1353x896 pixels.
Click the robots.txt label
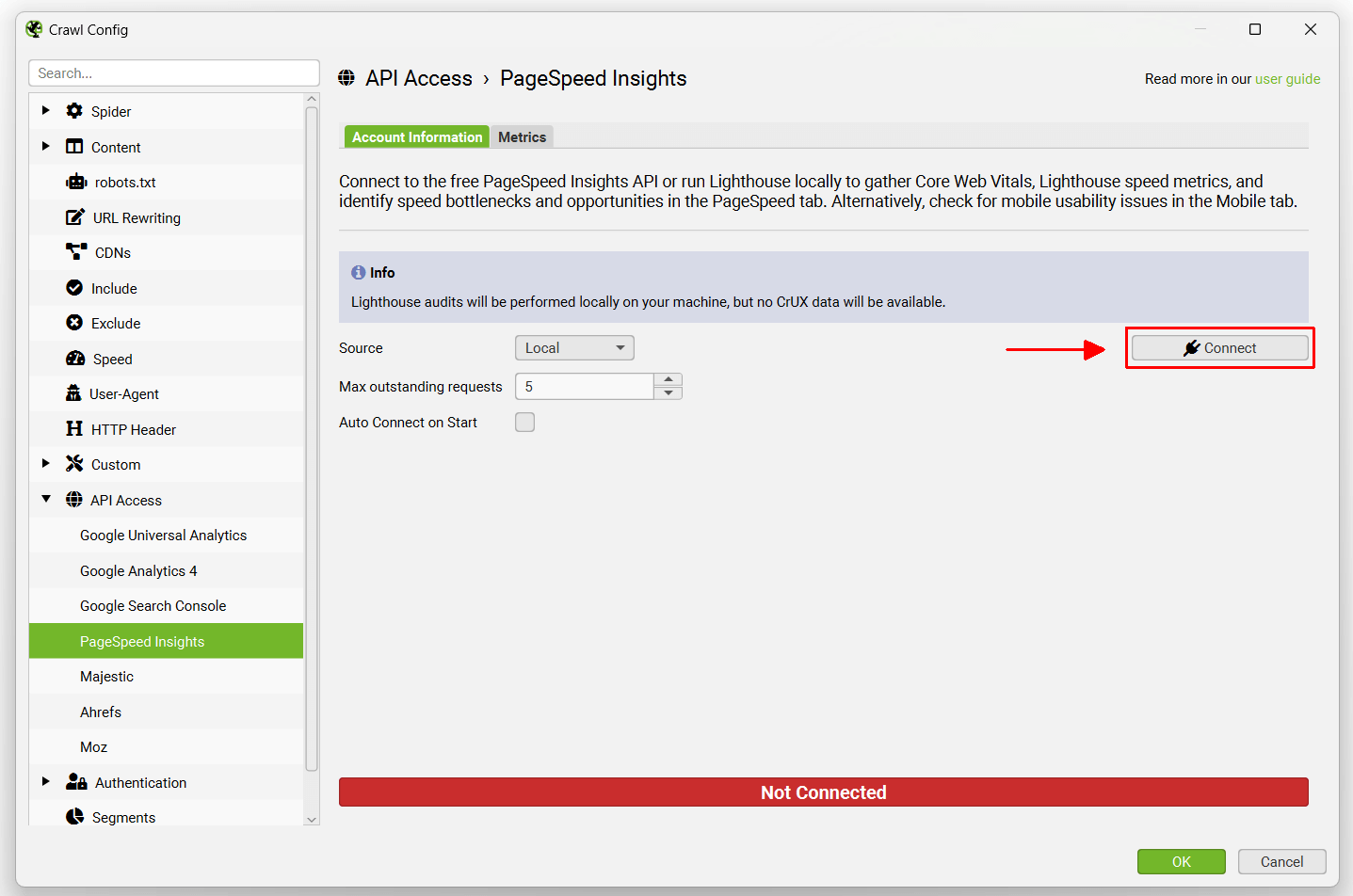[x=125, y=183]
